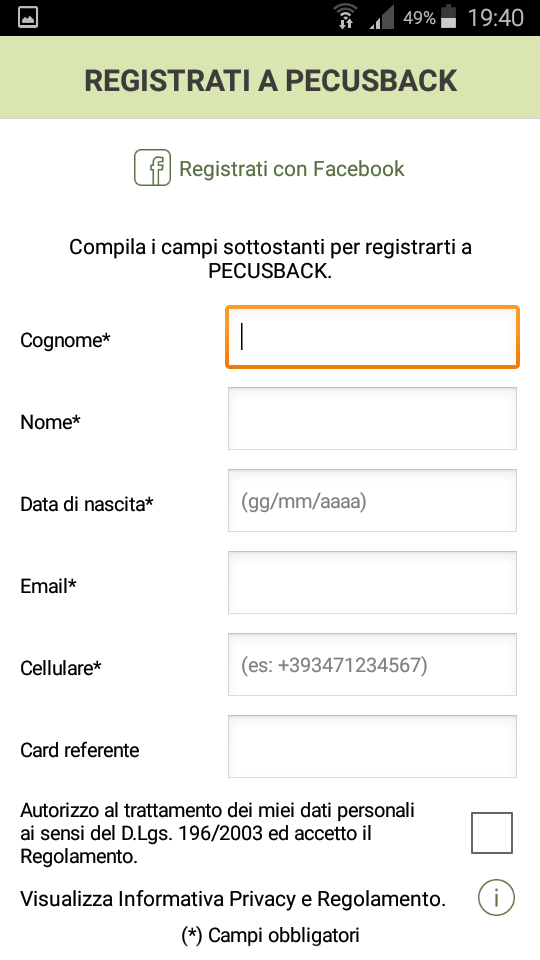The width and height of the screenshot is (540, 960).
Task: Select the Email input field
Action: (x=372, y=582)
